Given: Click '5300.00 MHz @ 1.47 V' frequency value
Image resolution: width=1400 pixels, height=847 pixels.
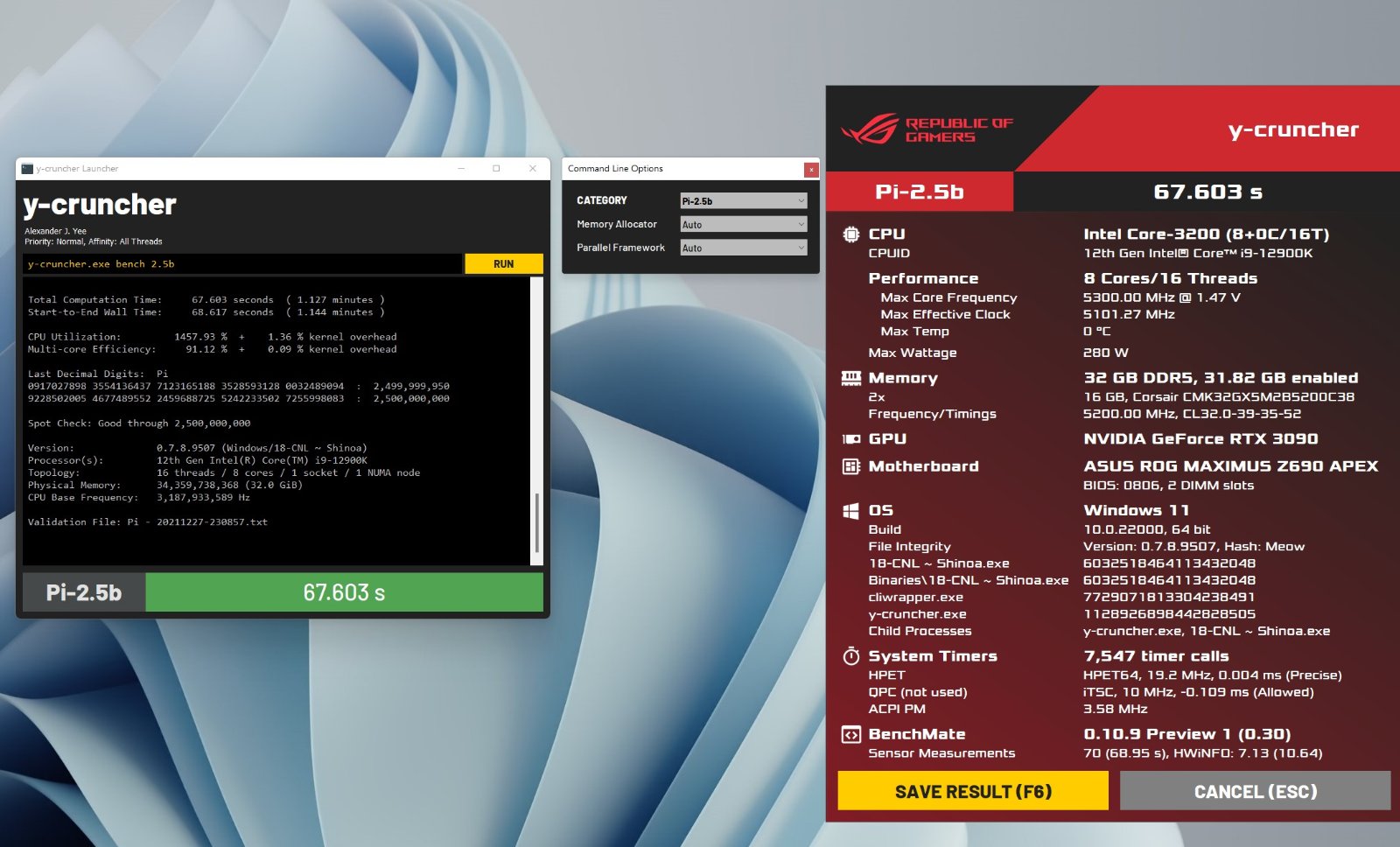Looking at the screenshot, I should point(1162,297).
